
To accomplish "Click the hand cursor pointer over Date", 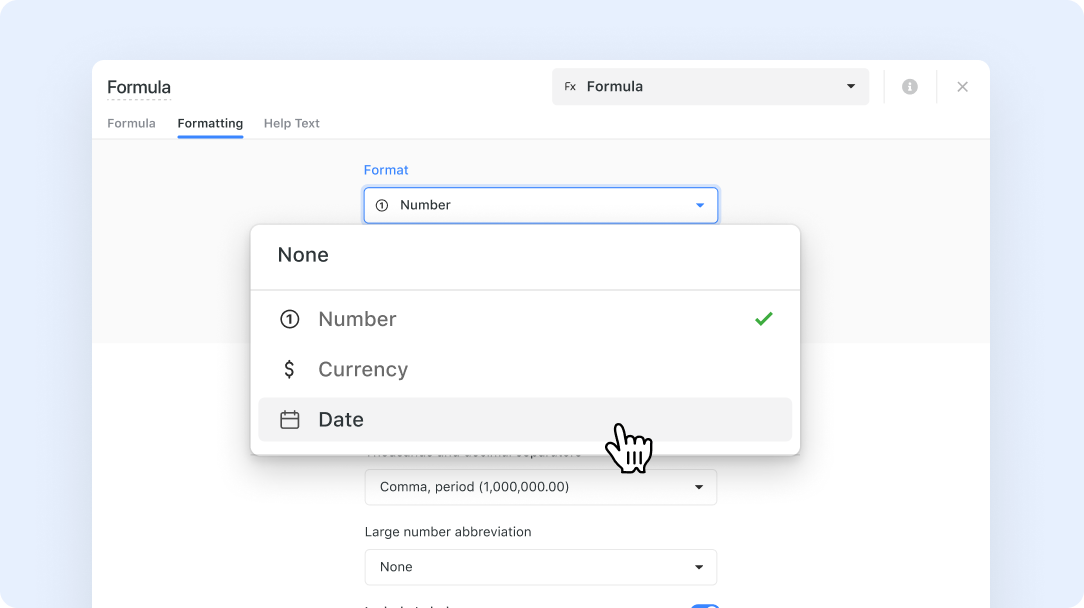I will [631, 450].
